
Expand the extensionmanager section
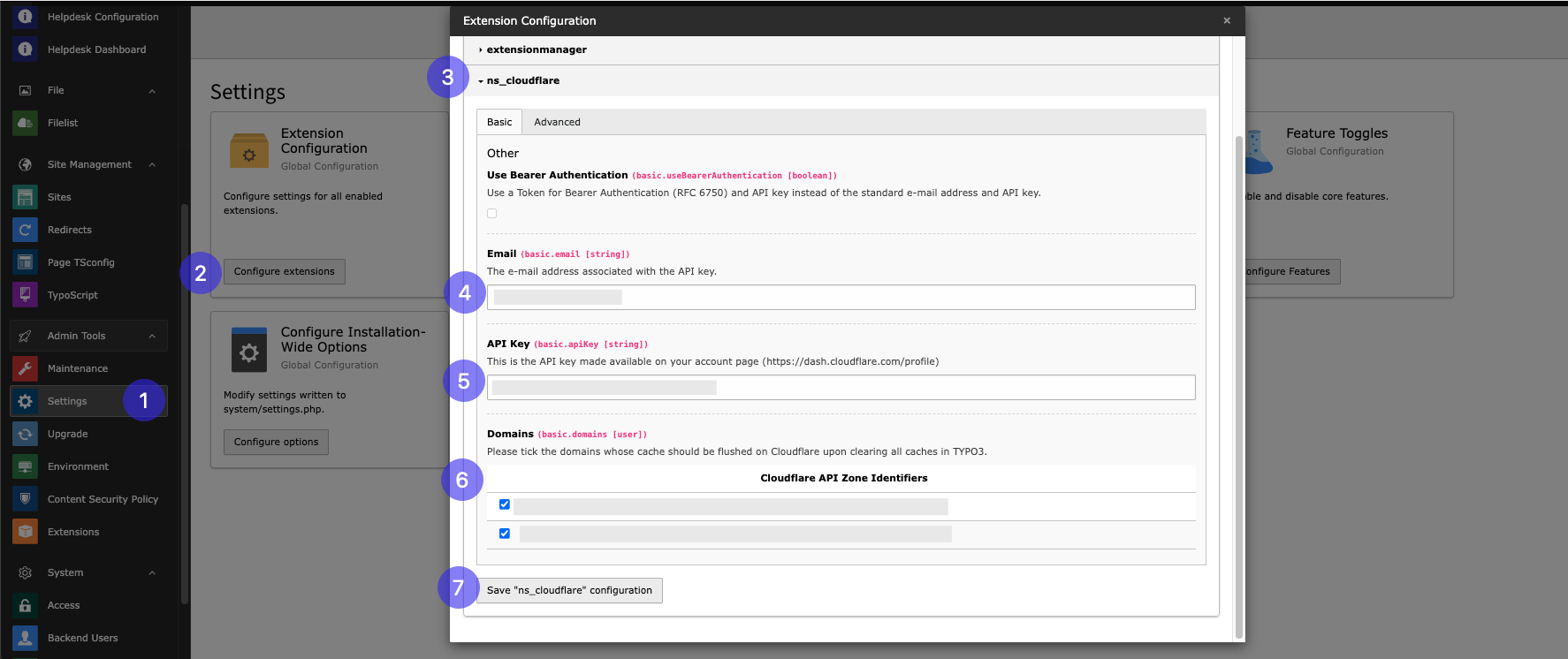pyautogui.click(x=536, y=49)
